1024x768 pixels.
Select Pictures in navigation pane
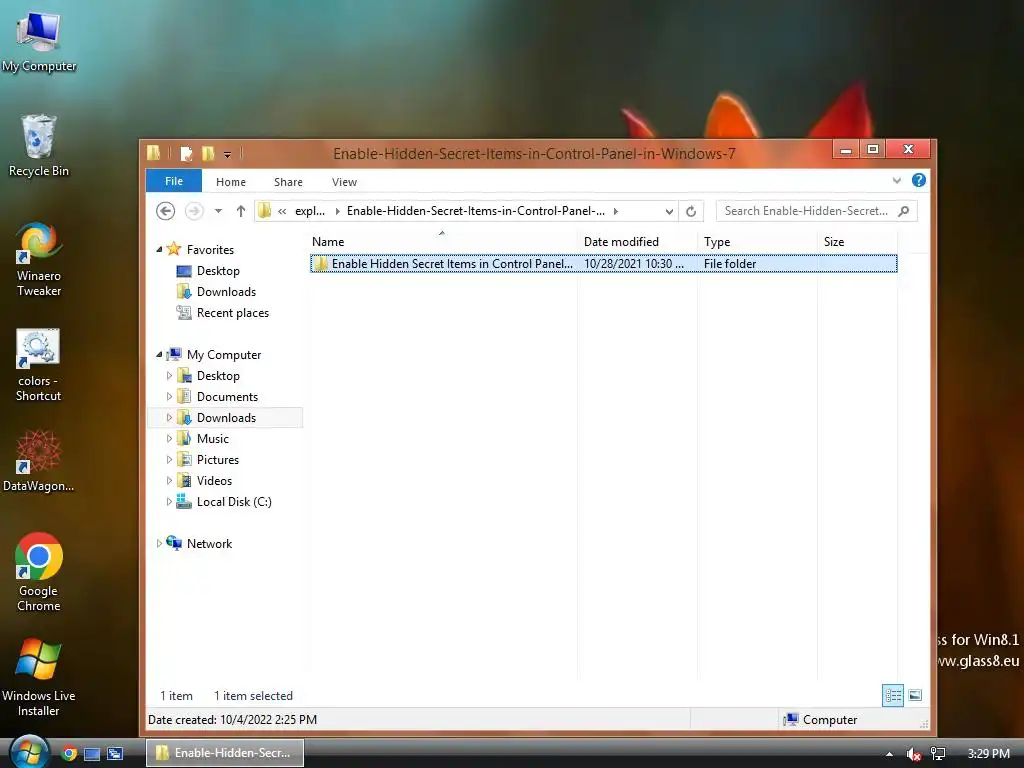click(217, 459)
